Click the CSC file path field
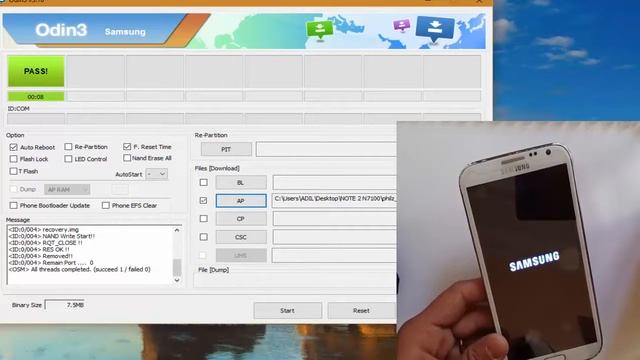 [334, 237]
